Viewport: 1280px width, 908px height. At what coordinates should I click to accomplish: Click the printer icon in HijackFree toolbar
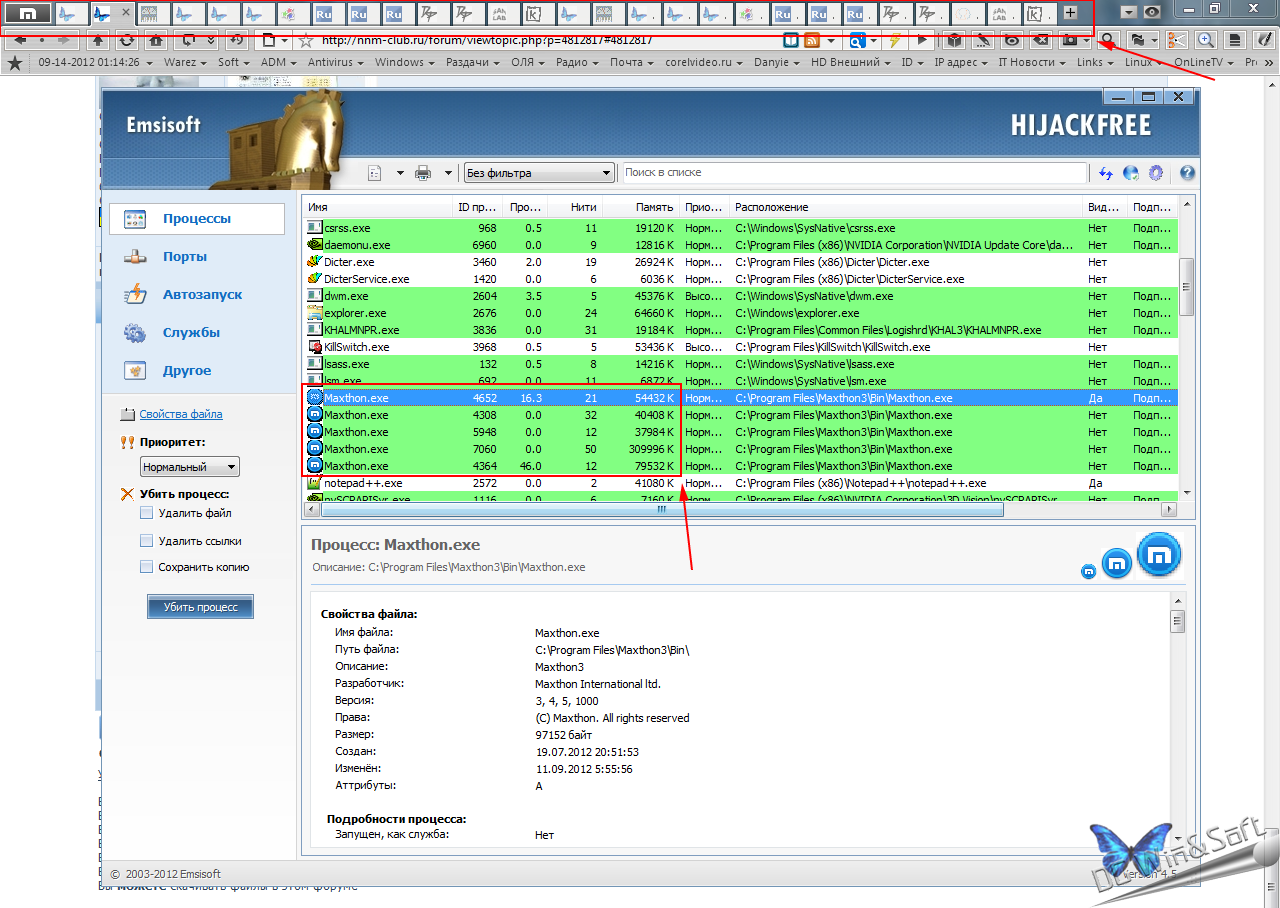(423, 173)
